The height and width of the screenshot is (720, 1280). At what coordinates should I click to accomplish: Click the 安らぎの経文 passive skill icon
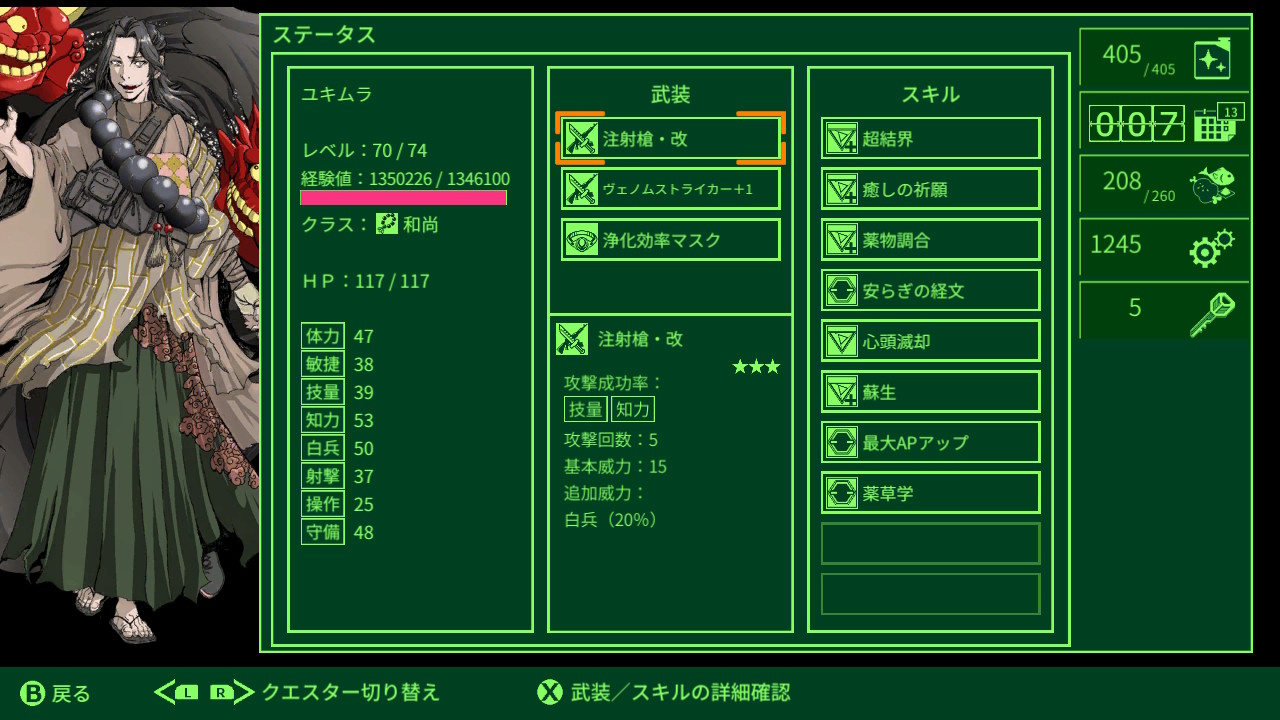[841, 291]
